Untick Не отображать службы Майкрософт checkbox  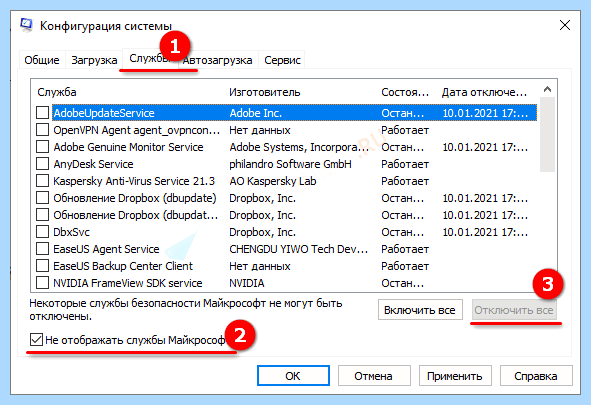[x=36, y=340]
